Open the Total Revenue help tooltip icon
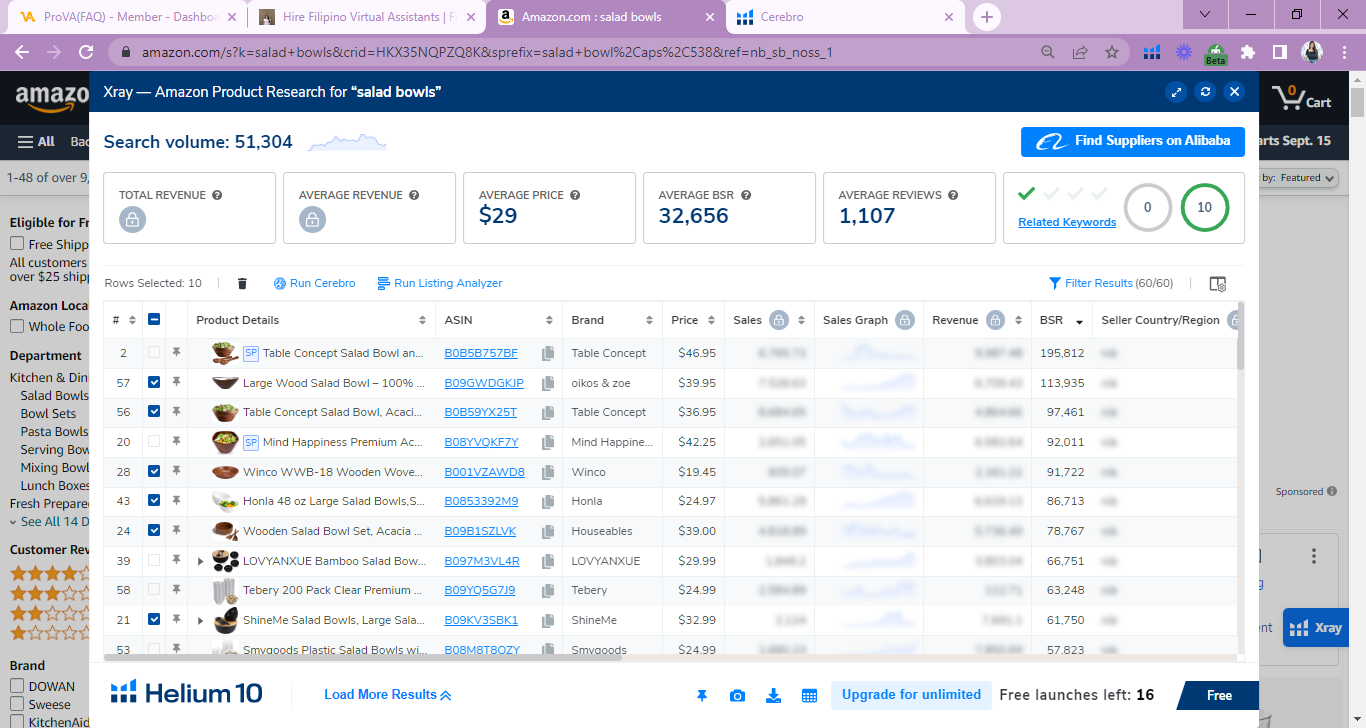 pyautogui.click(x=217, y=196)
